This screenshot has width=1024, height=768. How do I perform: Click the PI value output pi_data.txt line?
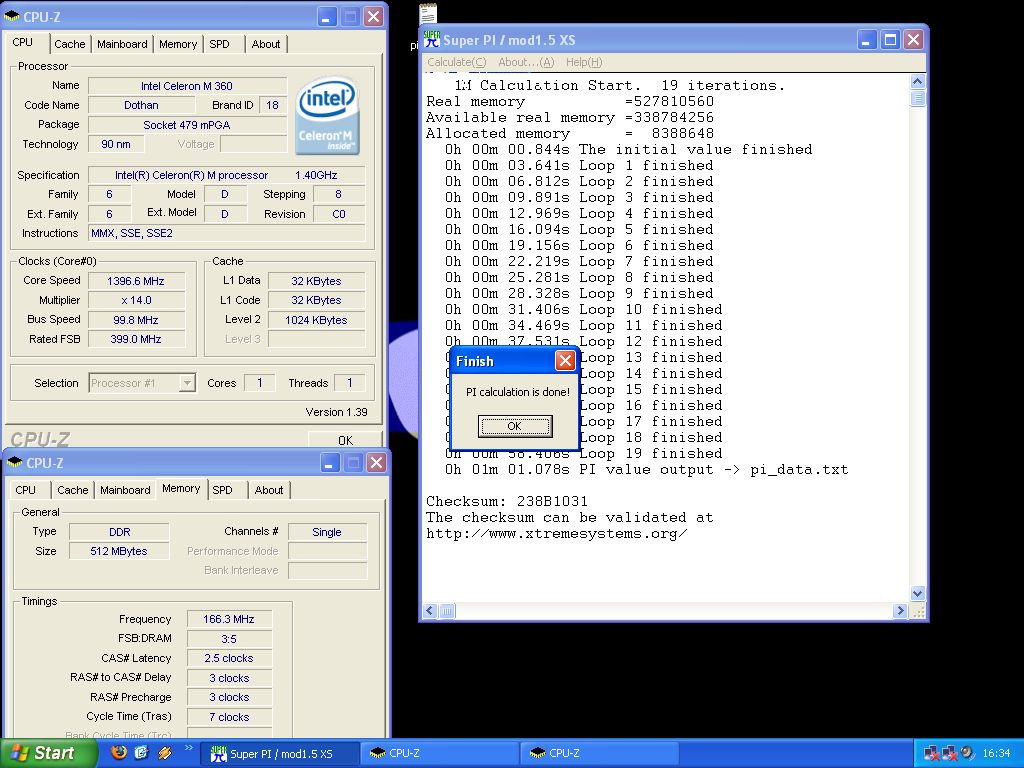[647, 470]
